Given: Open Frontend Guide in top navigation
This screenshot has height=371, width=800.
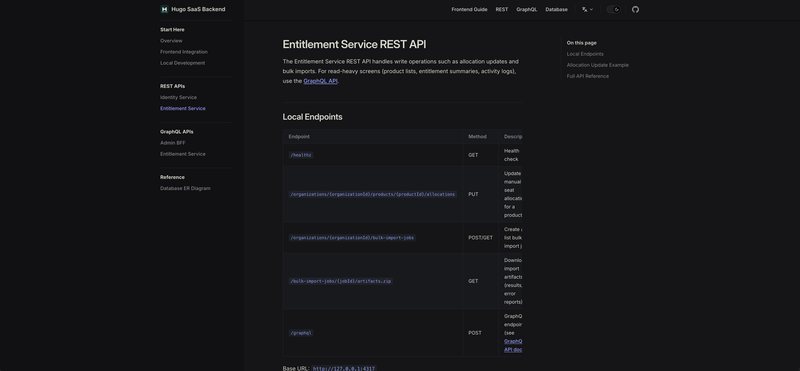Looking at the screenshot, I should (469, 9).
